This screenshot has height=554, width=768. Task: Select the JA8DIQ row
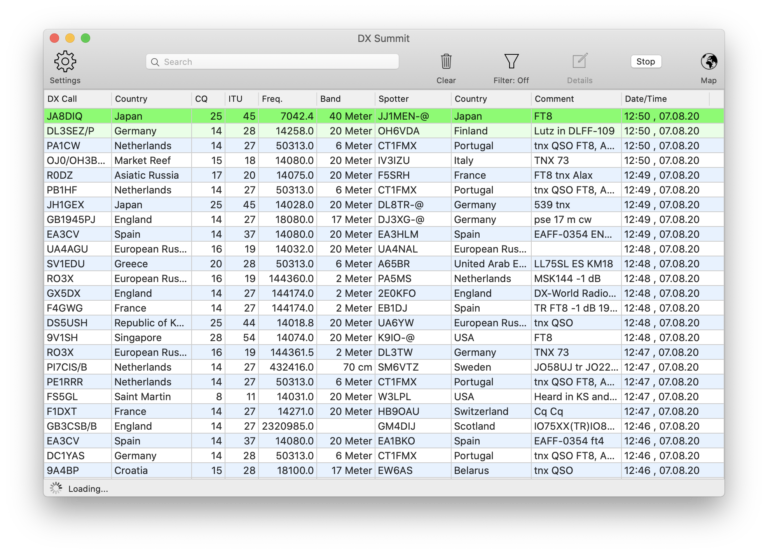(384, 116)
